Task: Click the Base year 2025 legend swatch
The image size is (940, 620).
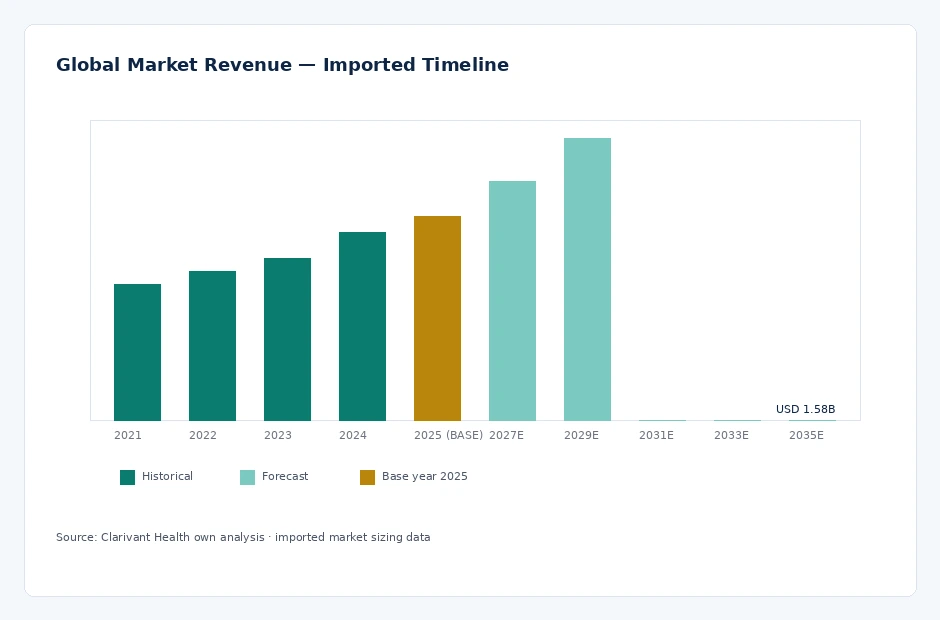Action: click(367, 477)
